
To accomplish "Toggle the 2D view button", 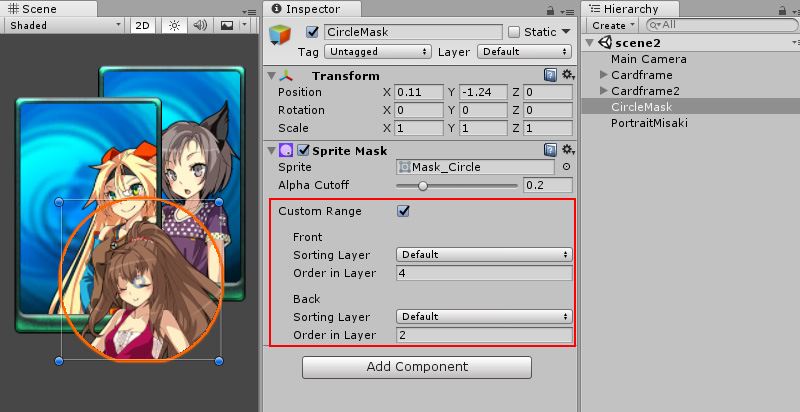I will coord(141,25).
